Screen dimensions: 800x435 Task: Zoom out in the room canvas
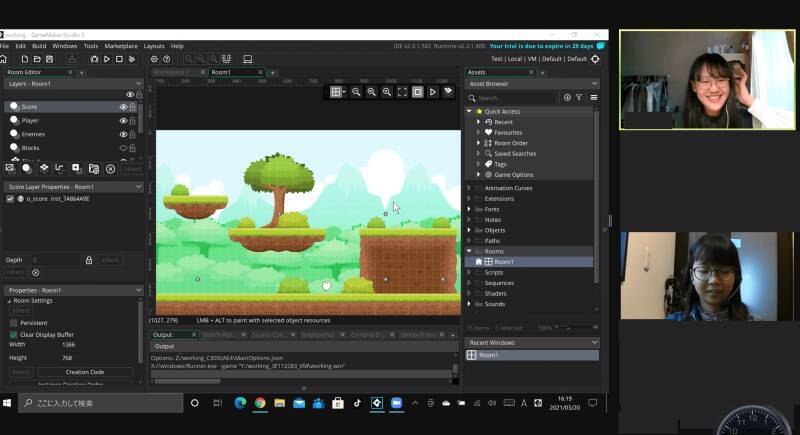click(356, 92)
